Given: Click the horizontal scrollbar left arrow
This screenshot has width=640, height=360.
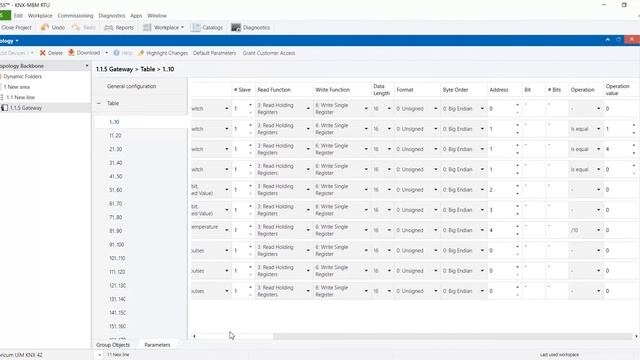Looking at the screenshot, I should [x=194, y=336].
